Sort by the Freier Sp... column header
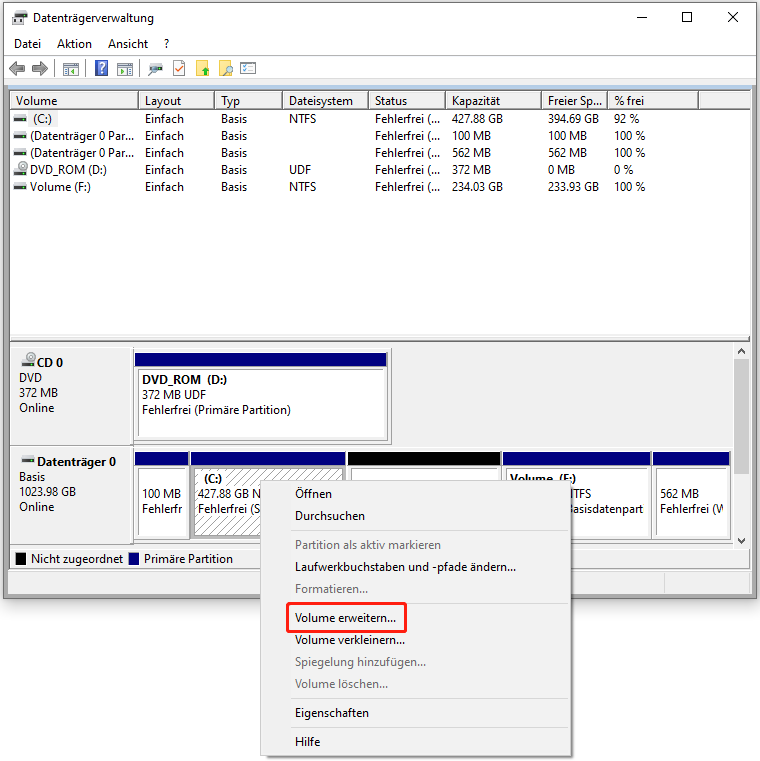Image resolution: width=760 pixels, height=761 pixels. click(x=575, y=100)
